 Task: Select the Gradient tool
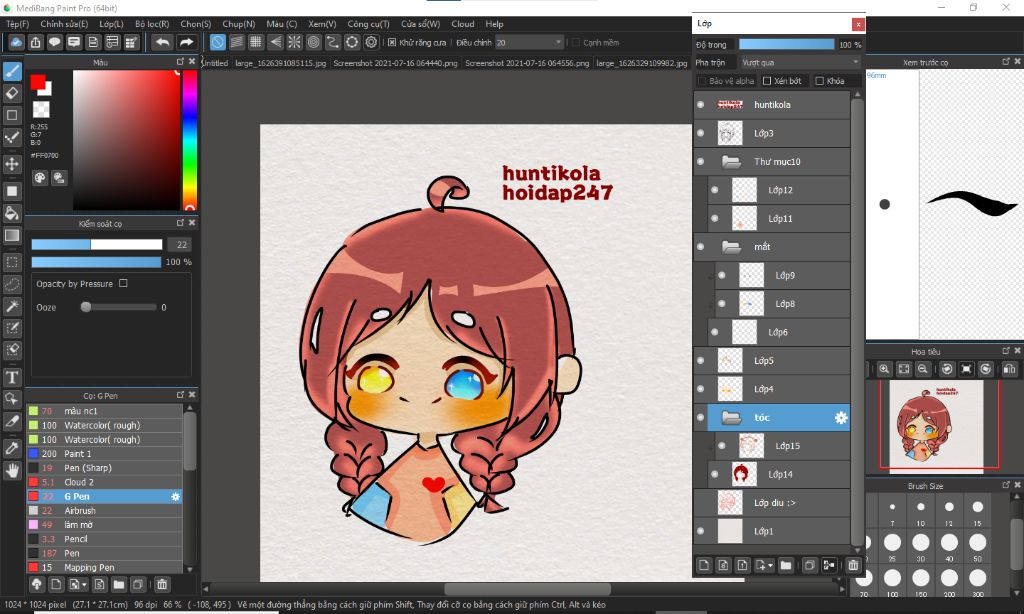(12, 235)
